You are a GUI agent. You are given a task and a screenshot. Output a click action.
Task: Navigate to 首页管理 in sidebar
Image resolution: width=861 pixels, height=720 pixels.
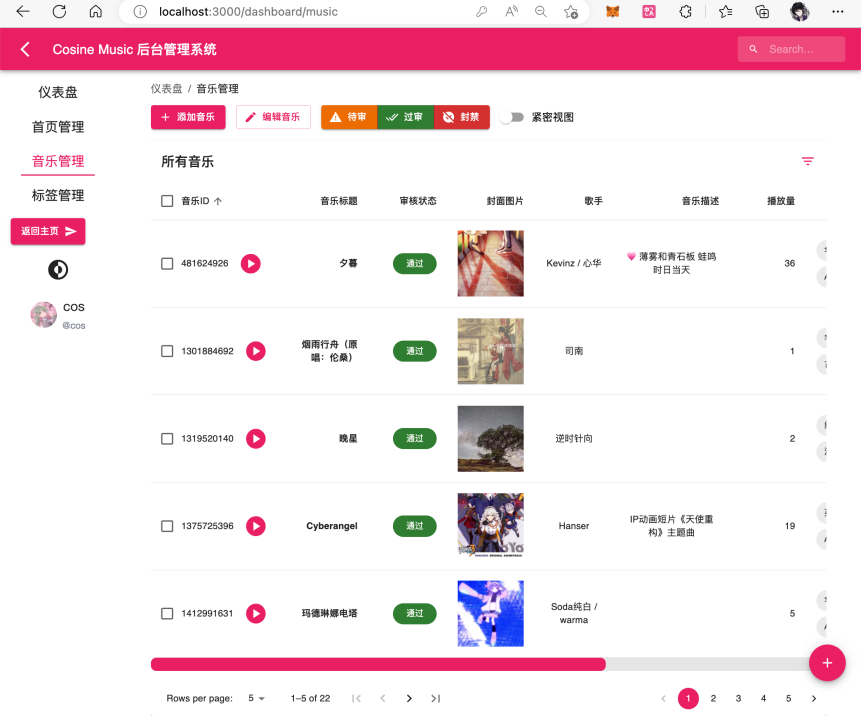pyautogui.click(x=58, y=127)
